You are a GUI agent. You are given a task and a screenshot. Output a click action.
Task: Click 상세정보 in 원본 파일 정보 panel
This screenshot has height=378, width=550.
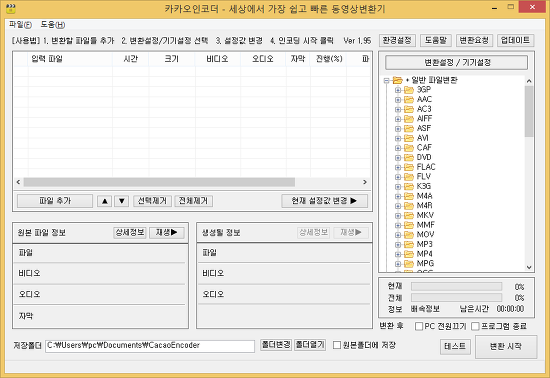(x=130, y=232)
